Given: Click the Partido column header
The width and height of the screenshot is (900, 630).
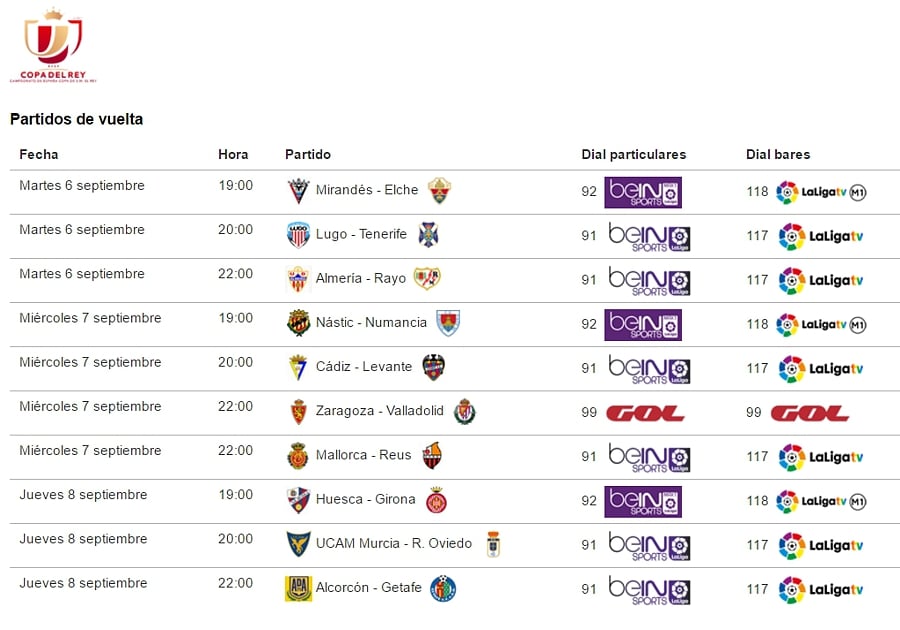Looking at the screenshot, I should click(308, 155).
